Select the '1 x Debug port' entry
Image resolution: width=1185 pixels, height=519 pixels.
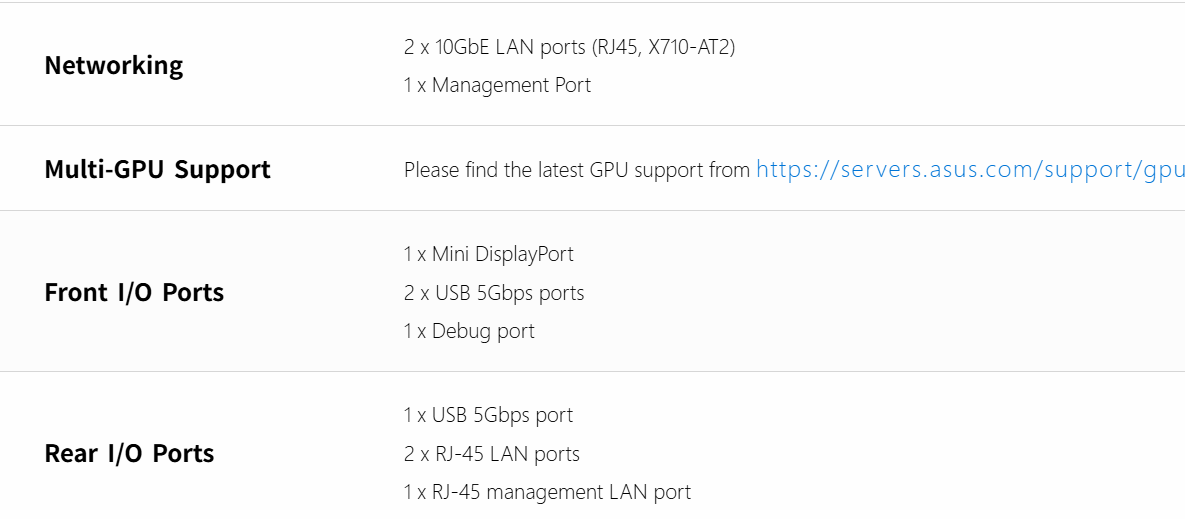[x=469, y=331]
